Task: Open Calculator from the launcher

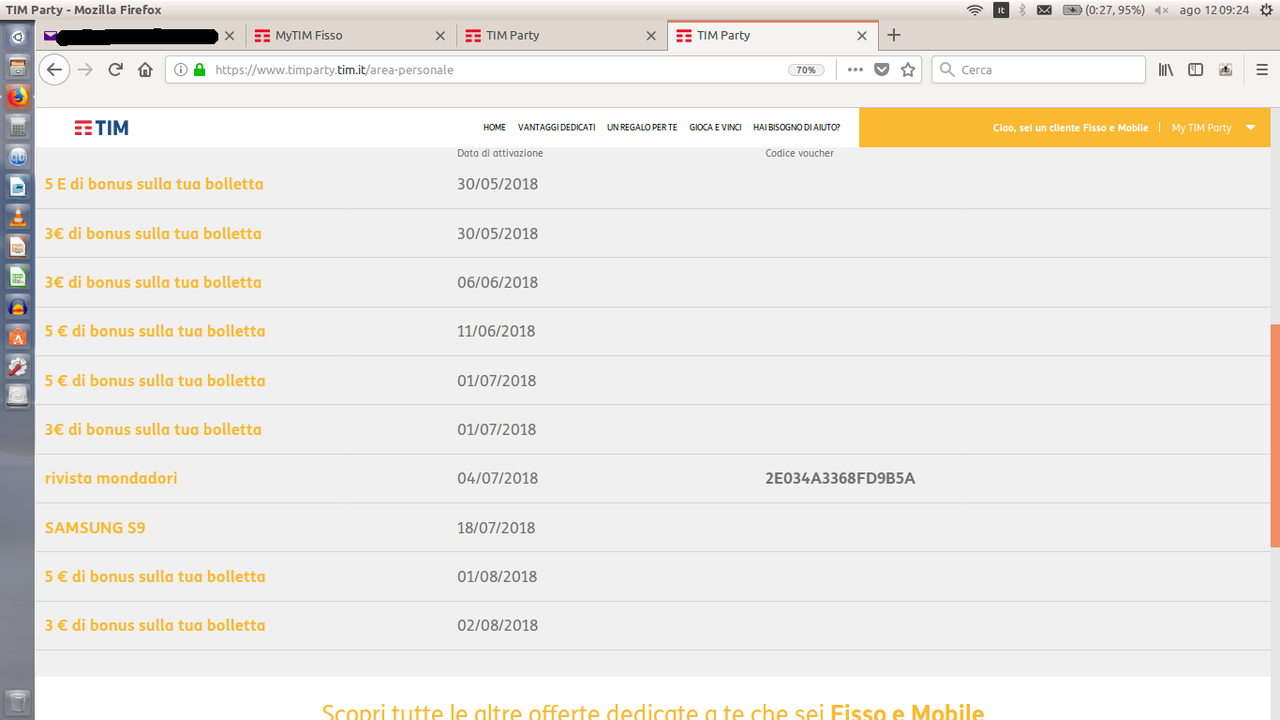Action: (17, 127)
